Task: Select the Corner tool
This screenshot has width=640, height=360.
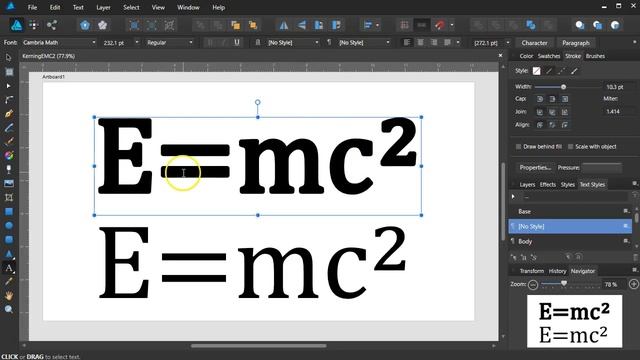Action: coord(9,100)
